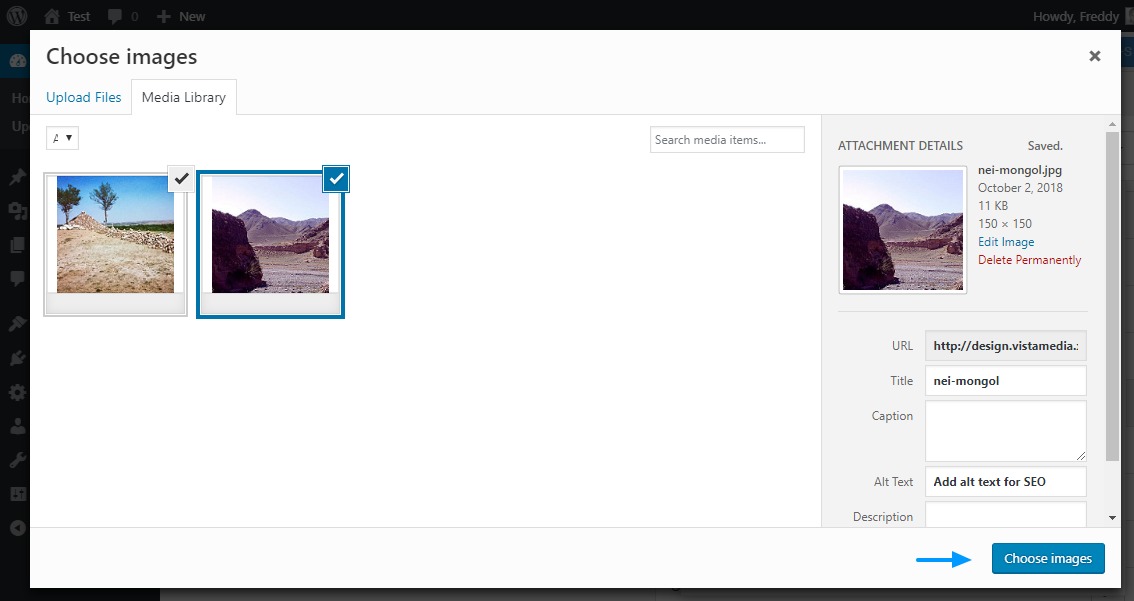Screen dimensions: 1134x601
Task: Select the tree landscape thumbnail
Action: [x=116, y=244]
